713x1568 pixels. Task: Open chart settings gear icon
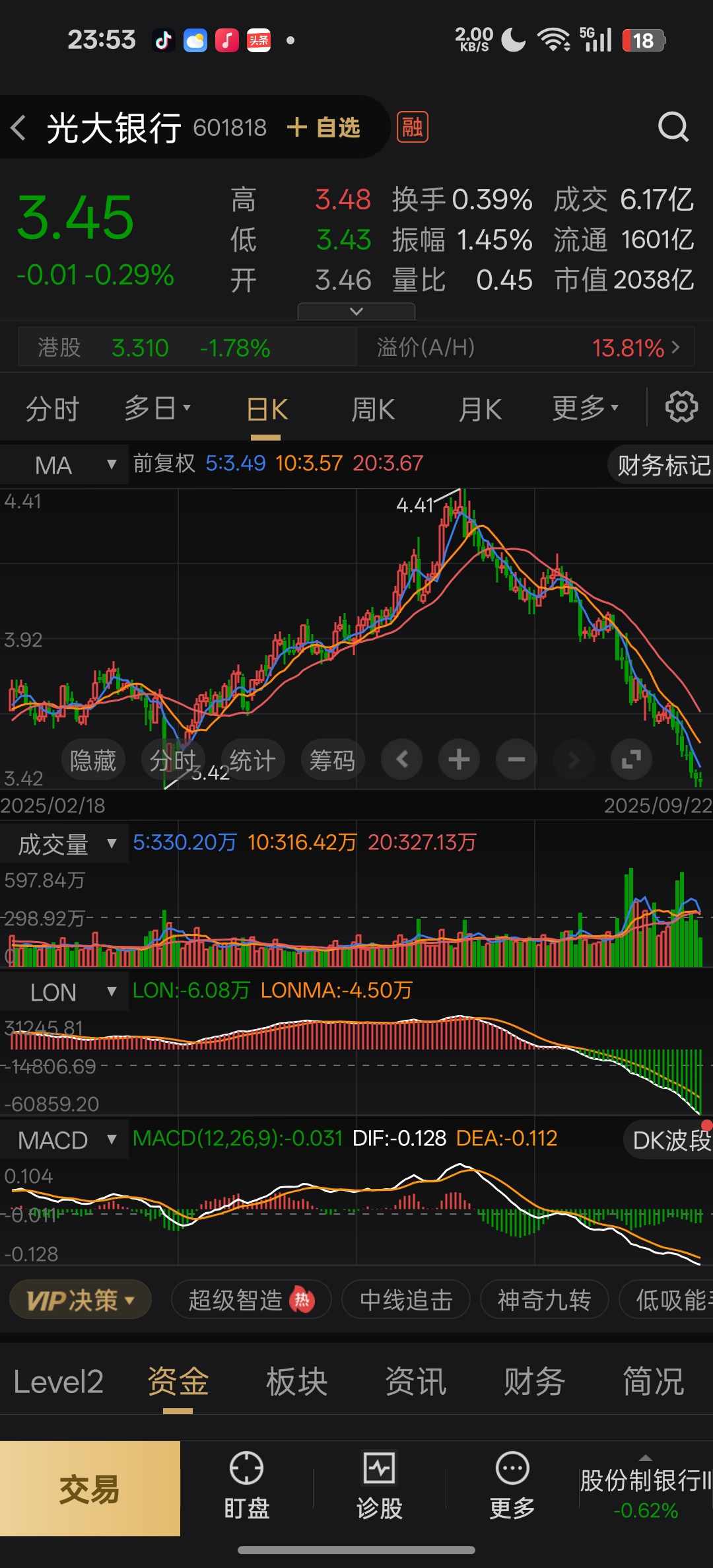pyautogui.click(x=681, y=407)
